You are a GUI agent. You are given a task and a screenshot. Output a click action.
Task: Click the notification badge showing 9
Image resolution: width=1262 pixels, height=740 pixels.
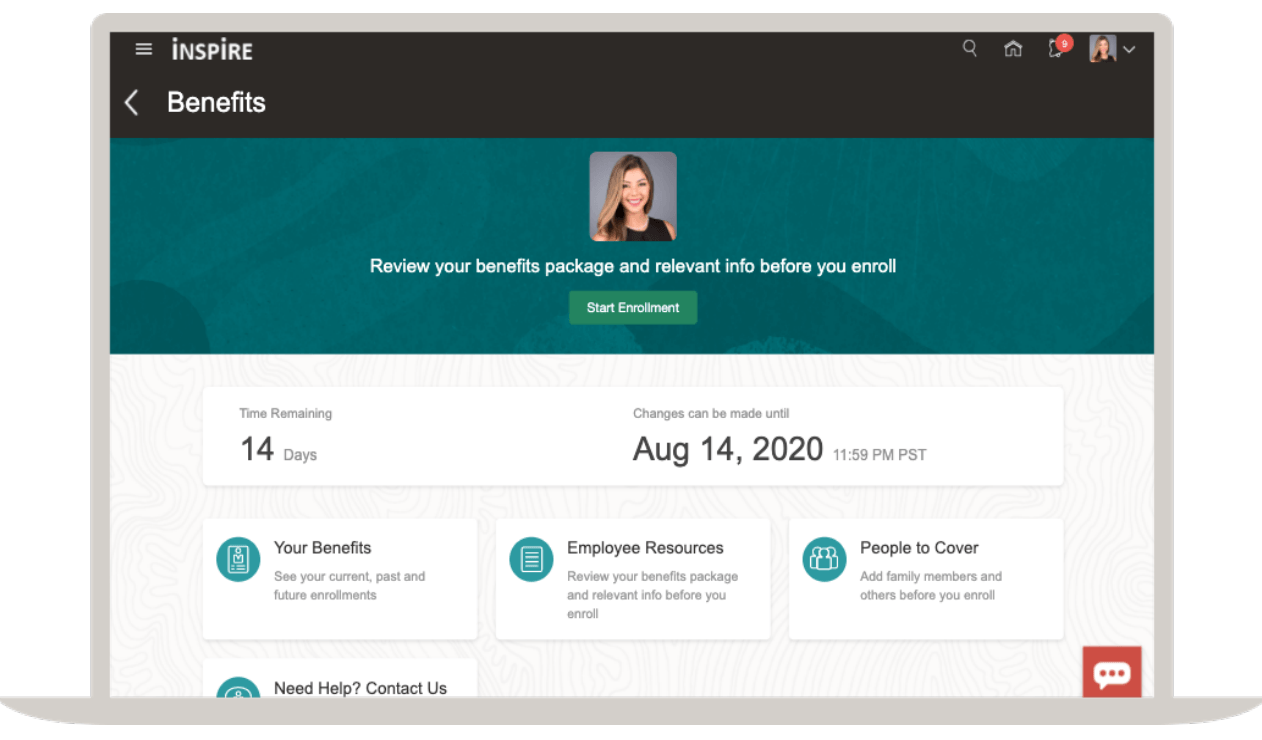coord(1063,43)
